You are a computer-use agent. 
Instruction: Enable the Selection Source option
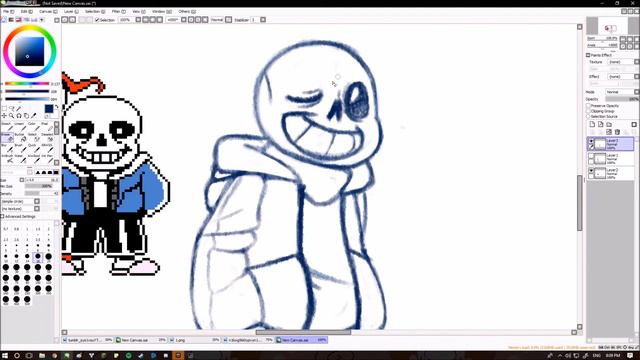tap(589, 116)
